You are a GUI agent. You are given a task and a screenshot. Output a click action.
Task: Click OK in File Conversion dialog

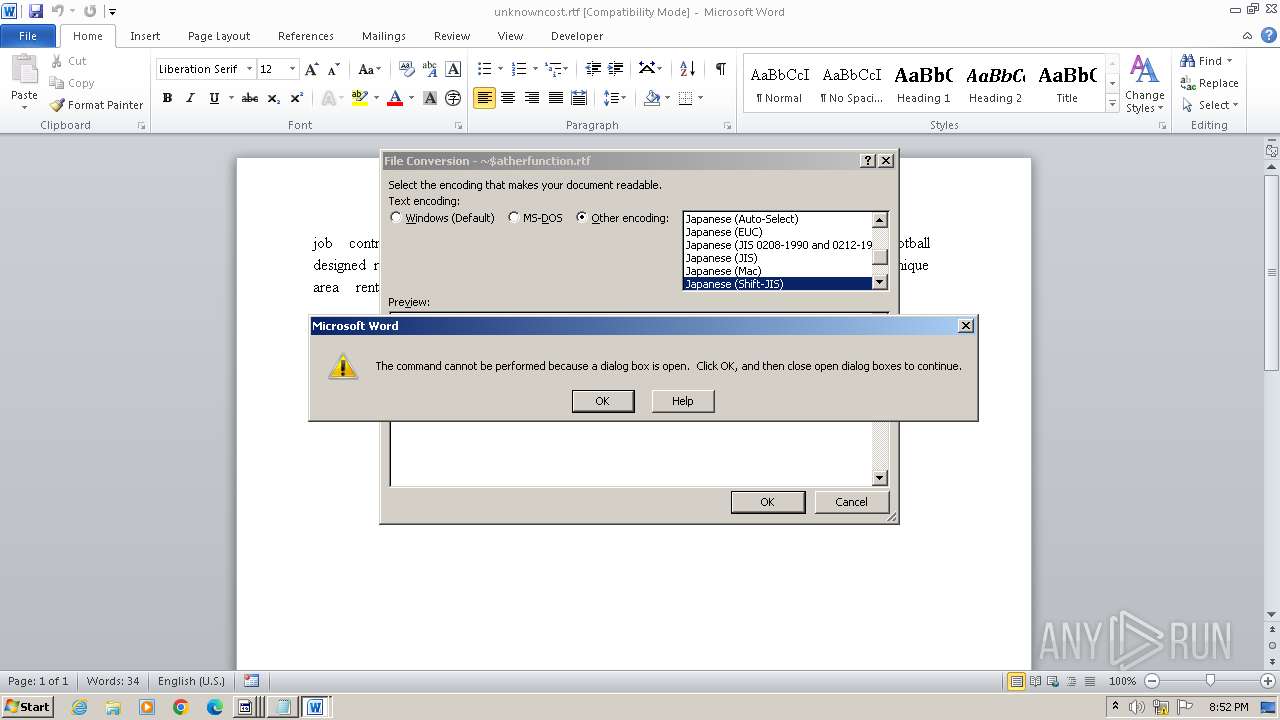tap(767, 502)
